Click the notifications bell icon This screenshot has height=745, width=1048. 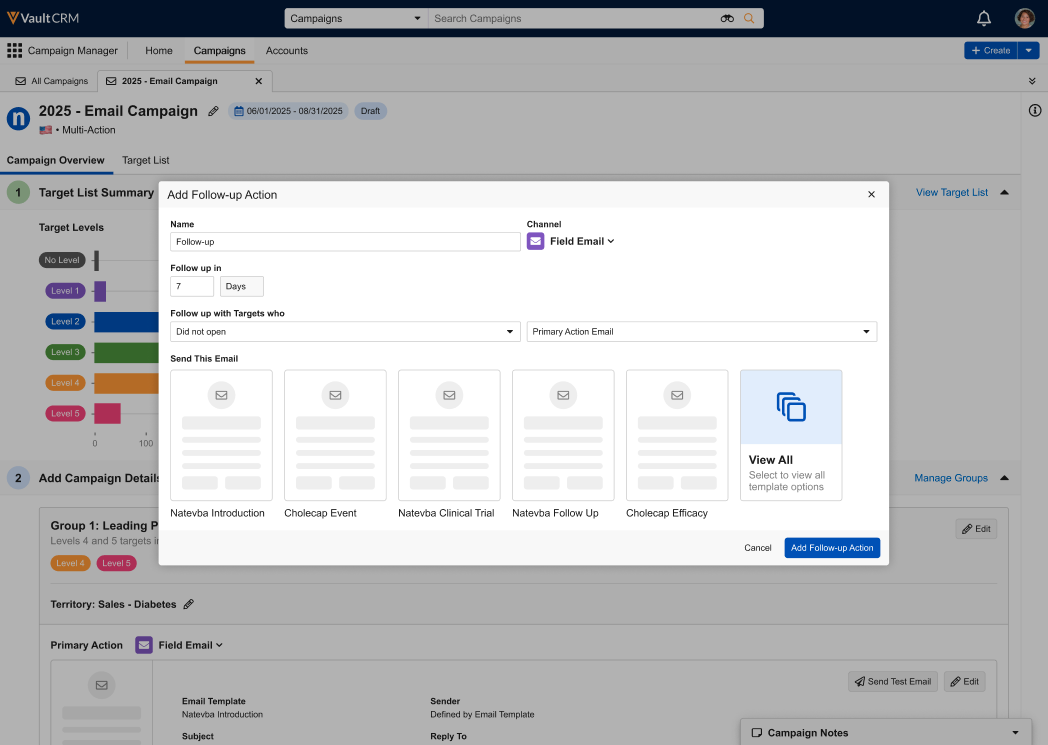coord(984,18)
